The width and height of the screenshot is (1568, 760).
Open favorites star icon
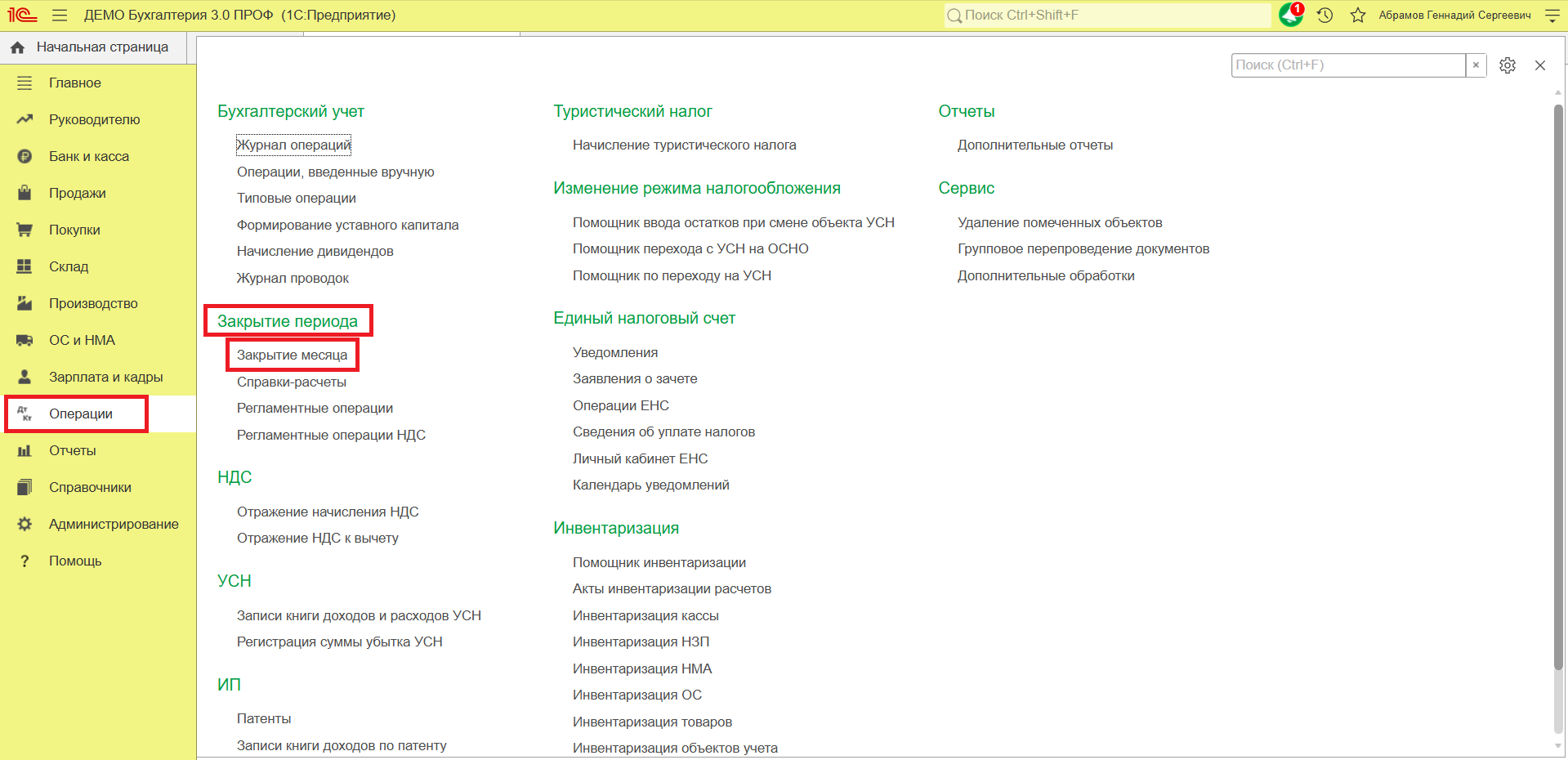click(1358, 15)
